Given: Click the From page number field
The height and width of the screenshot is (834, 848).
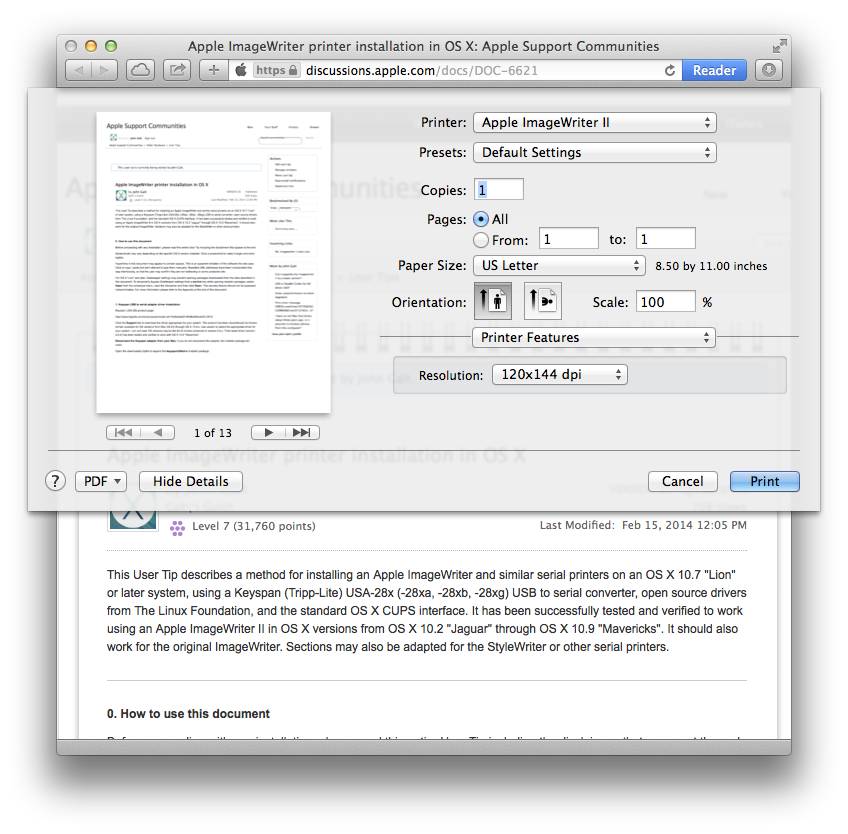Looking at the screenshot, I should (568, 239).
